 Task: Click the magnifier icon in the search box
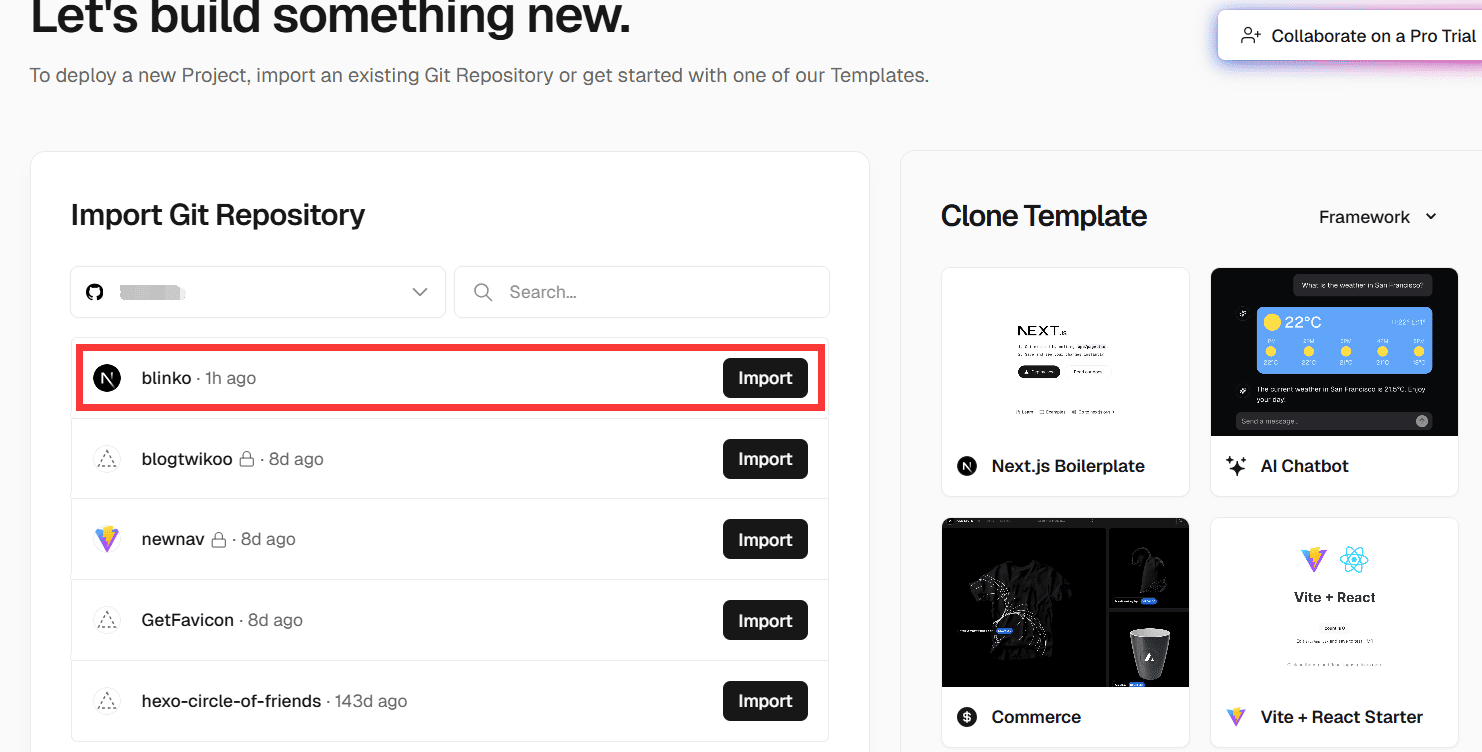pos(483,292)
